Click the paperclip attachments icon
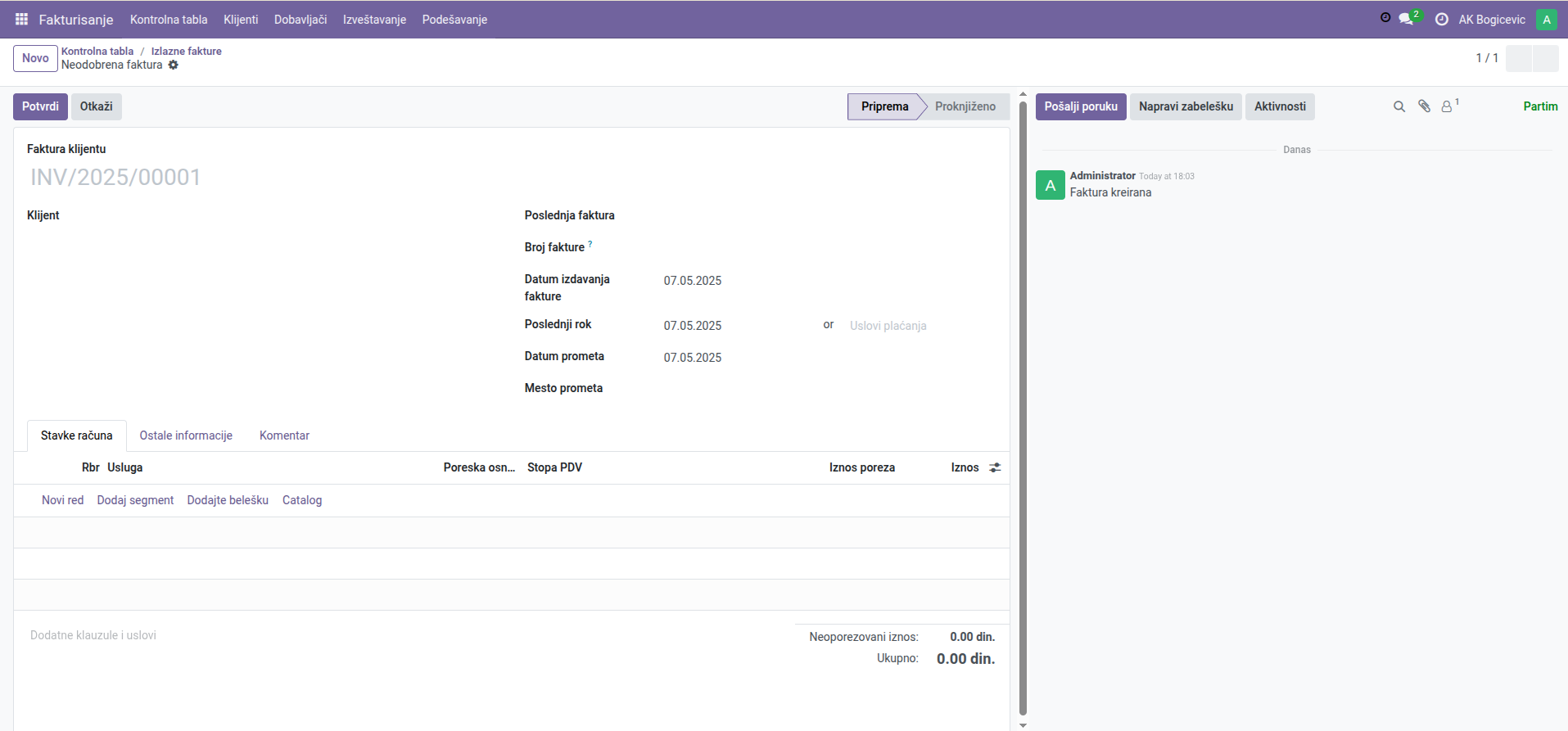Screen dimensions: 1568x731 pos(1424,106)
